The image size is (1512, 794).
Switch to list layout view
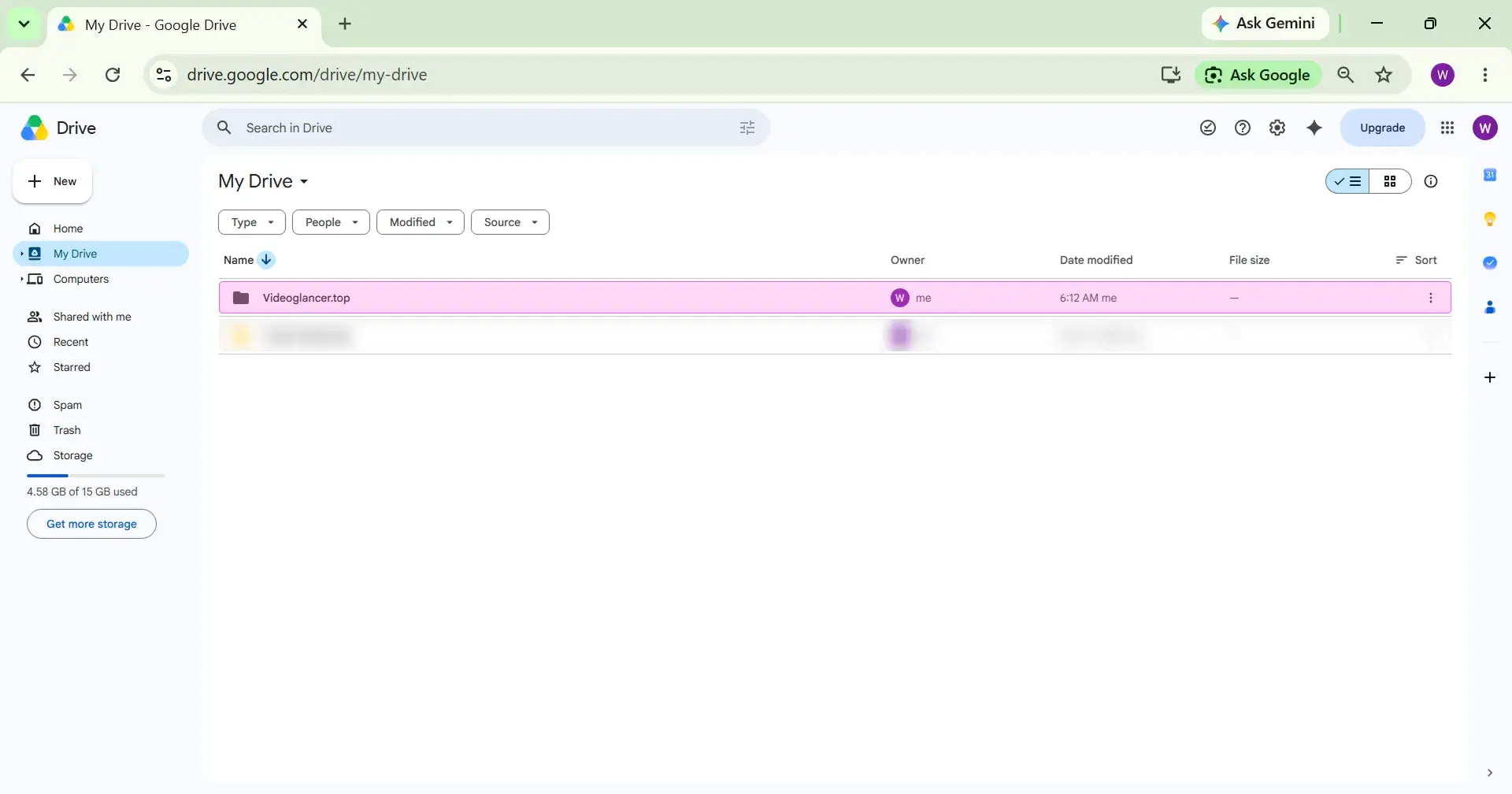click(x=1347, y=181)
